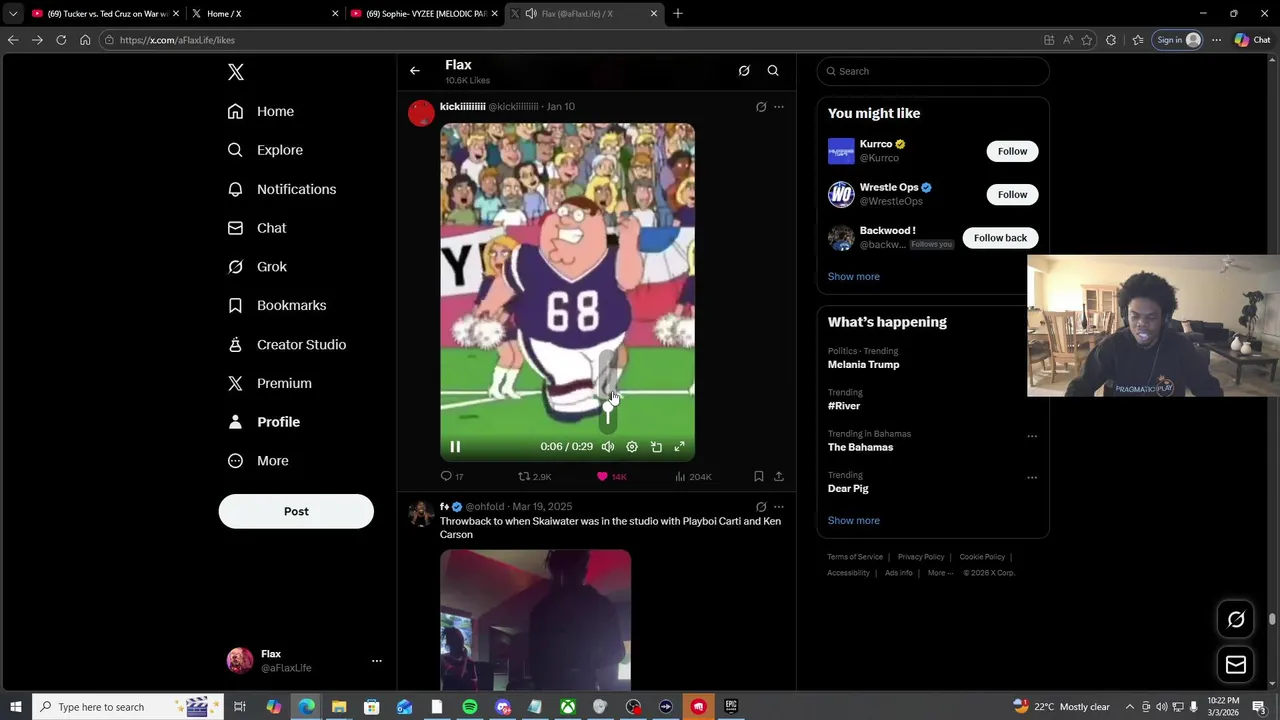1280x720 pixels.
Task: Open more options on @ohfold post
Action: (x=779, y=507)
